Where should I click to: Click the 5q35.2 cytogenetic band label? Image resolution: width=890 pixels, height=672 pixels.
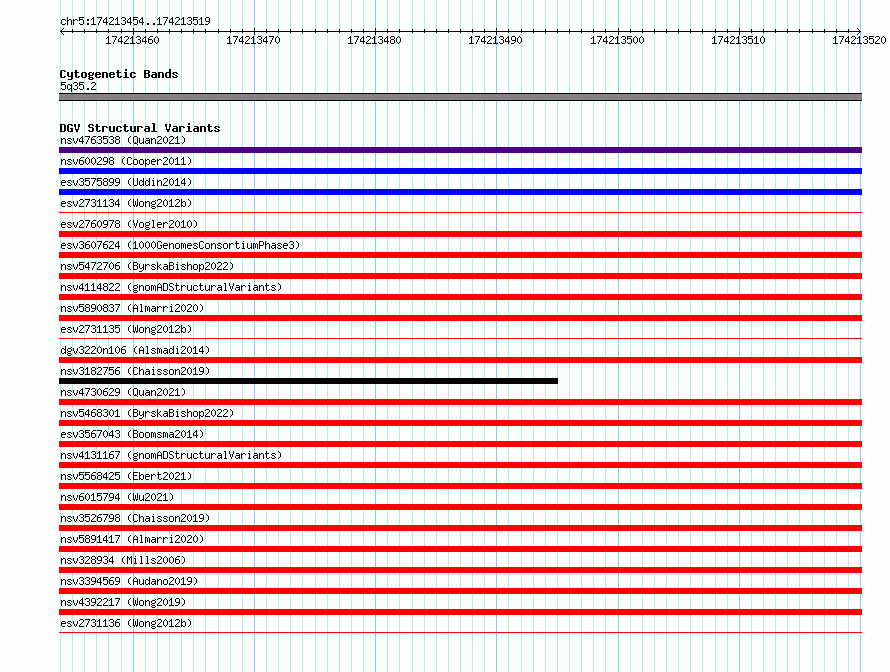coord(78,86)
